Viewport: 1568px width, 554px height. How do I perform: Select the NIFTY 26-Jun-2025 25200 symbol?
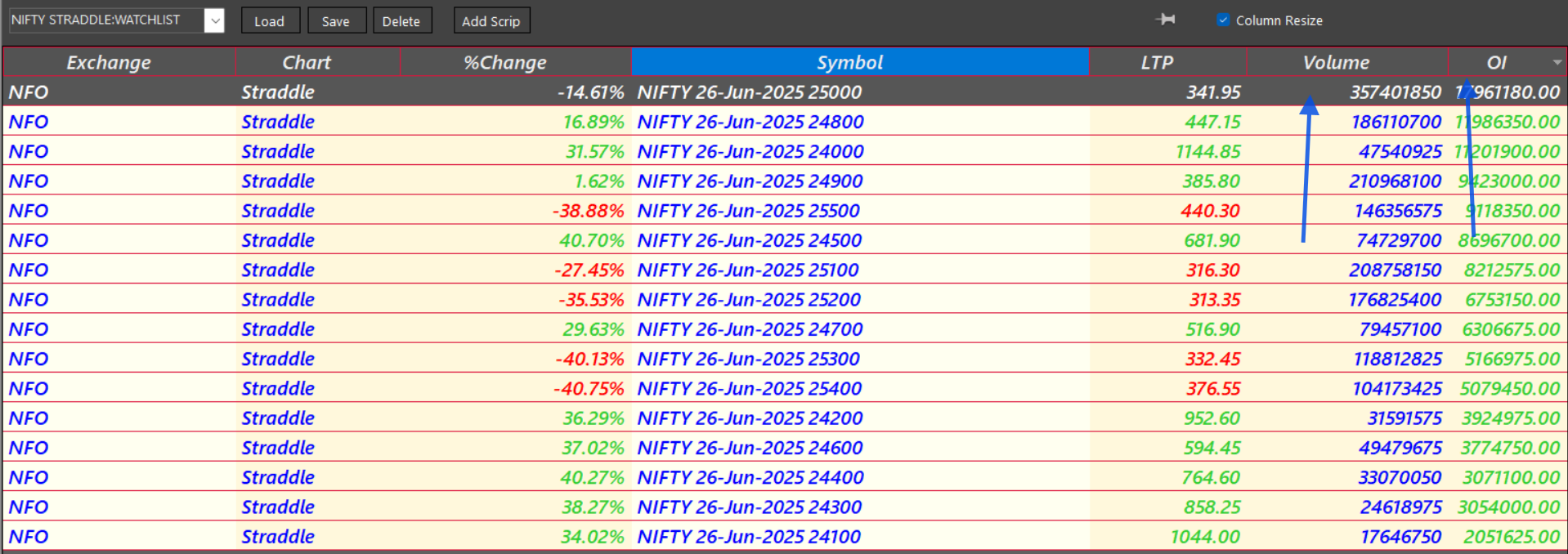coord(749,299)
